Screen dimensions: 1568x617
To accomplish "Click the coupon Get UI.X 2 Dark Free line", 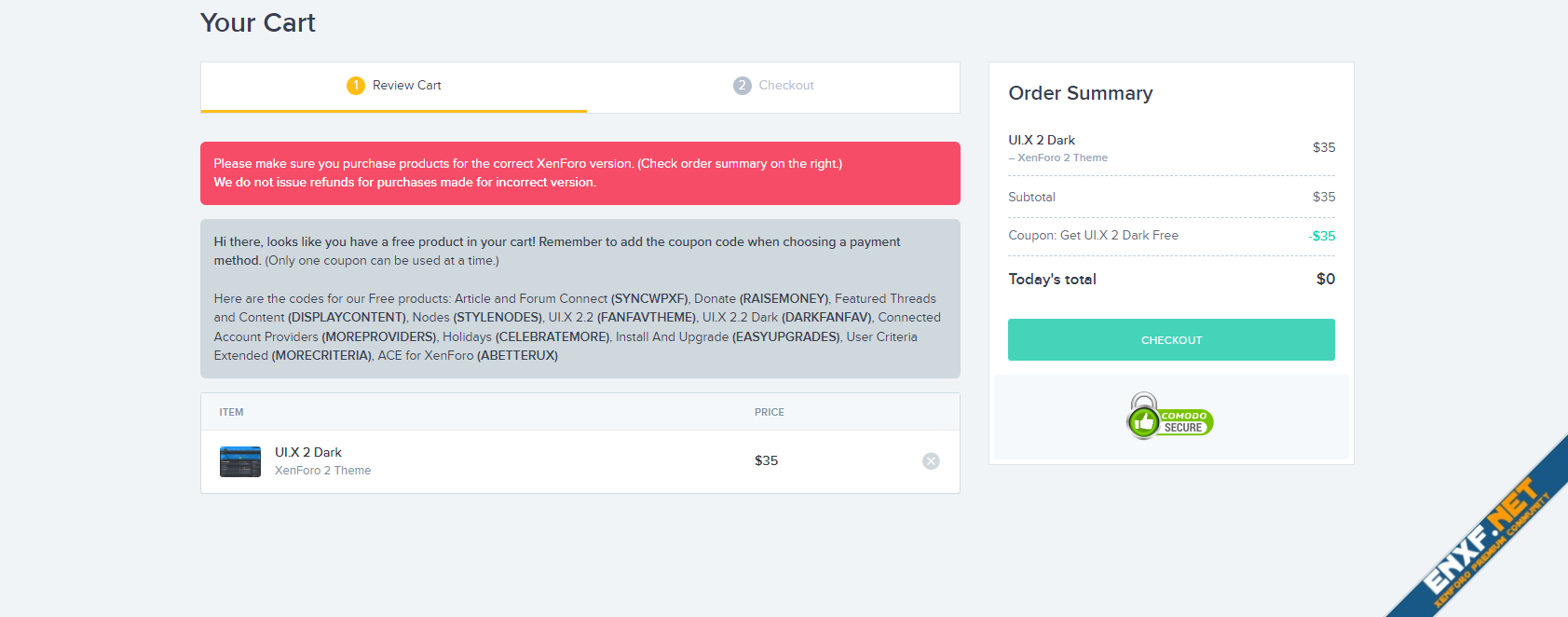I will (1093, 235).
